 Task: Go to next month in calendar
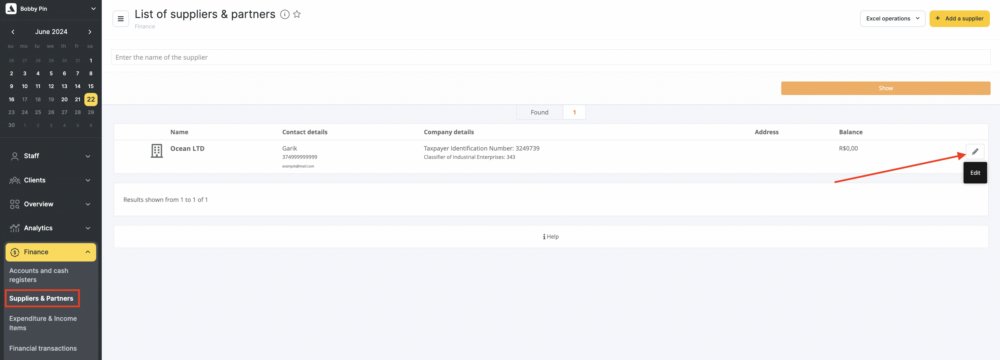[x=90, y=32]
